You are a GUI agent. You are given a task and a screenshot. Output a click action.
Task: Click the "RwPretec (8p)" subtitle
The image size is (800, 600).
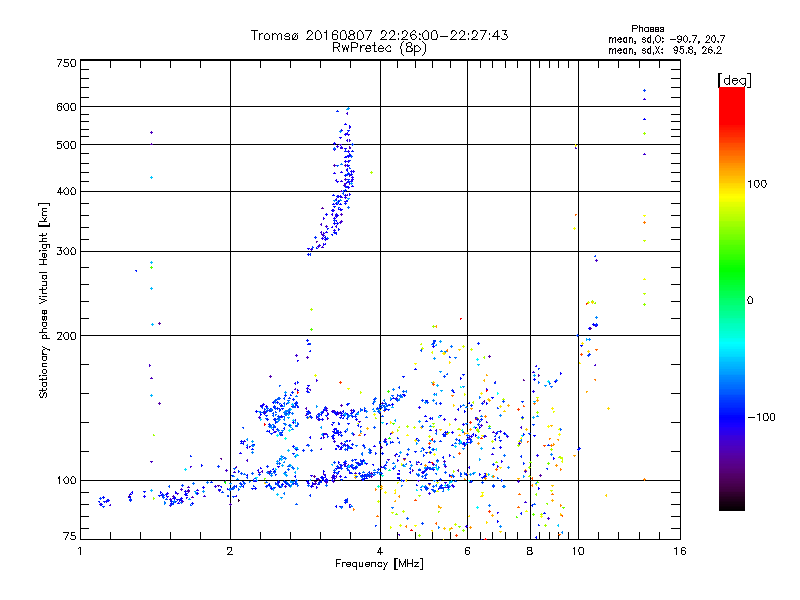coord(379,48)
